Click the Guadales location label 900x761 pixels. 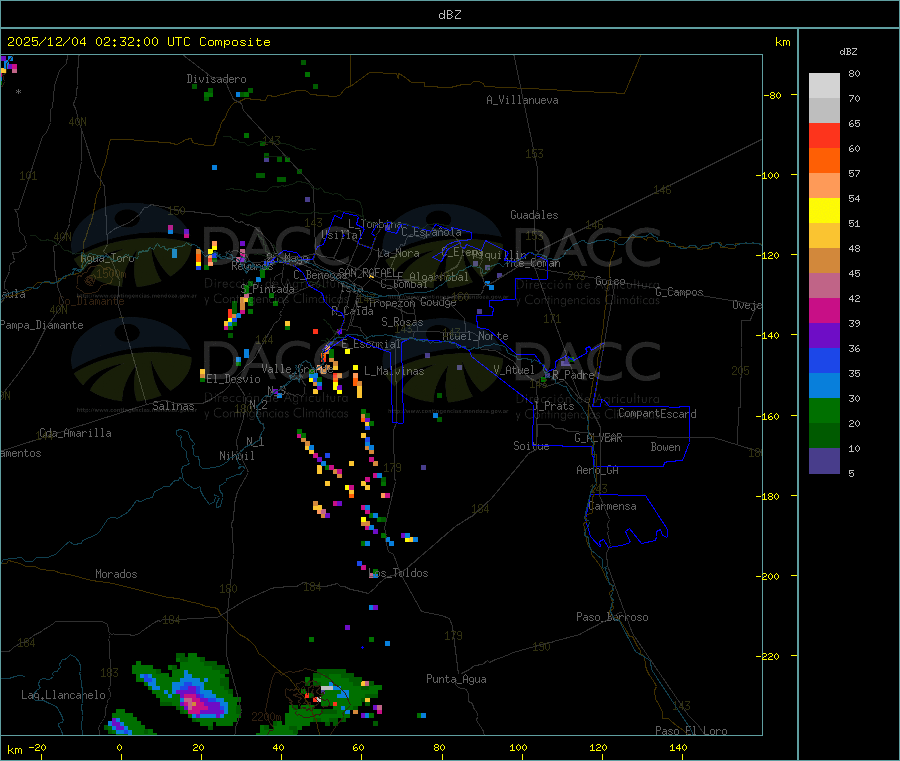click(534, 215)
